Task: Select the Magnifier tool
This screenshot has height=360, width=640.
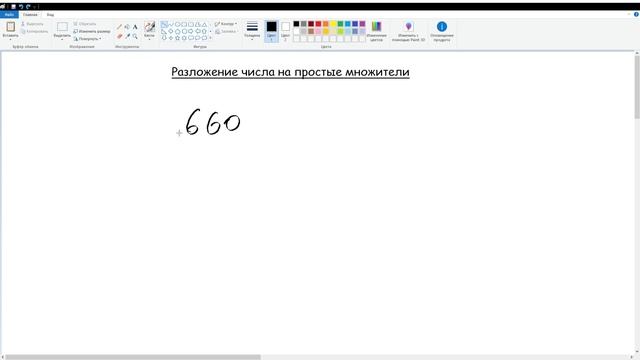Action: (x=135, y=36)
